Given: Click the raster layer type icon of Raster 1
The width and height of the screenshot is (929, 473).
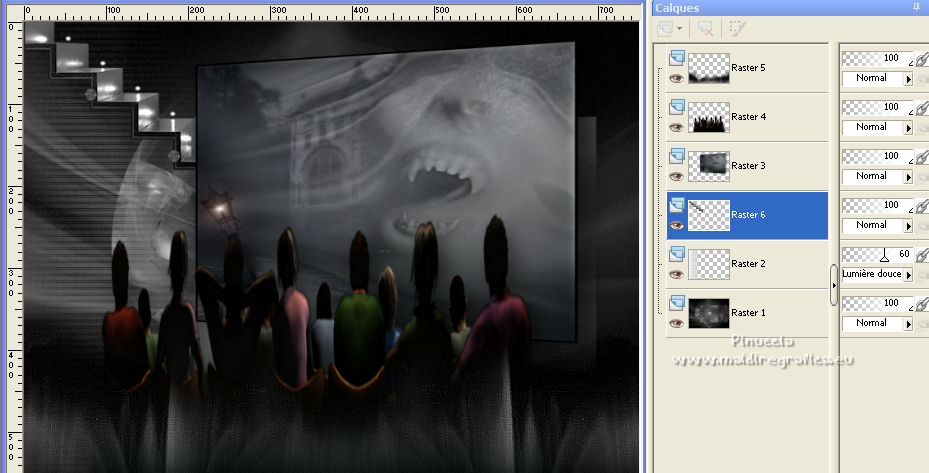Looking at the screenshot, I should click(x=677, y=303).
